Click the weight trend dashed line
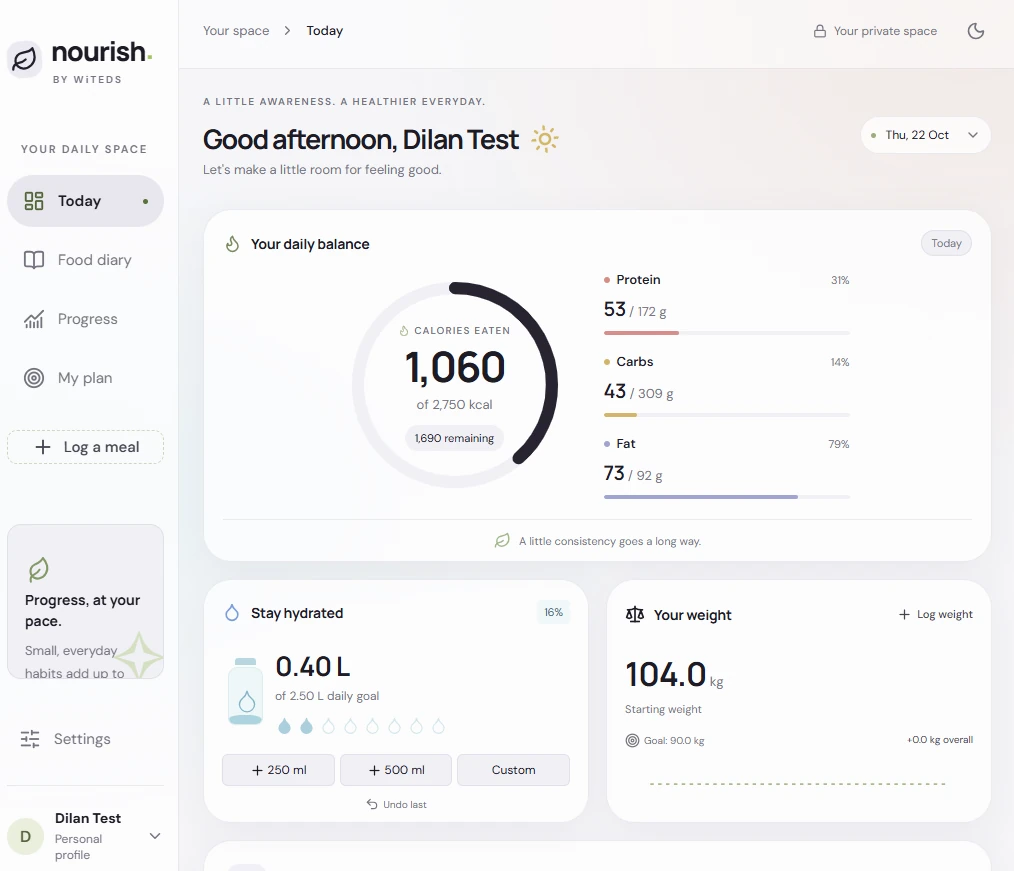Screen dimensions: 1014x871 798,784
